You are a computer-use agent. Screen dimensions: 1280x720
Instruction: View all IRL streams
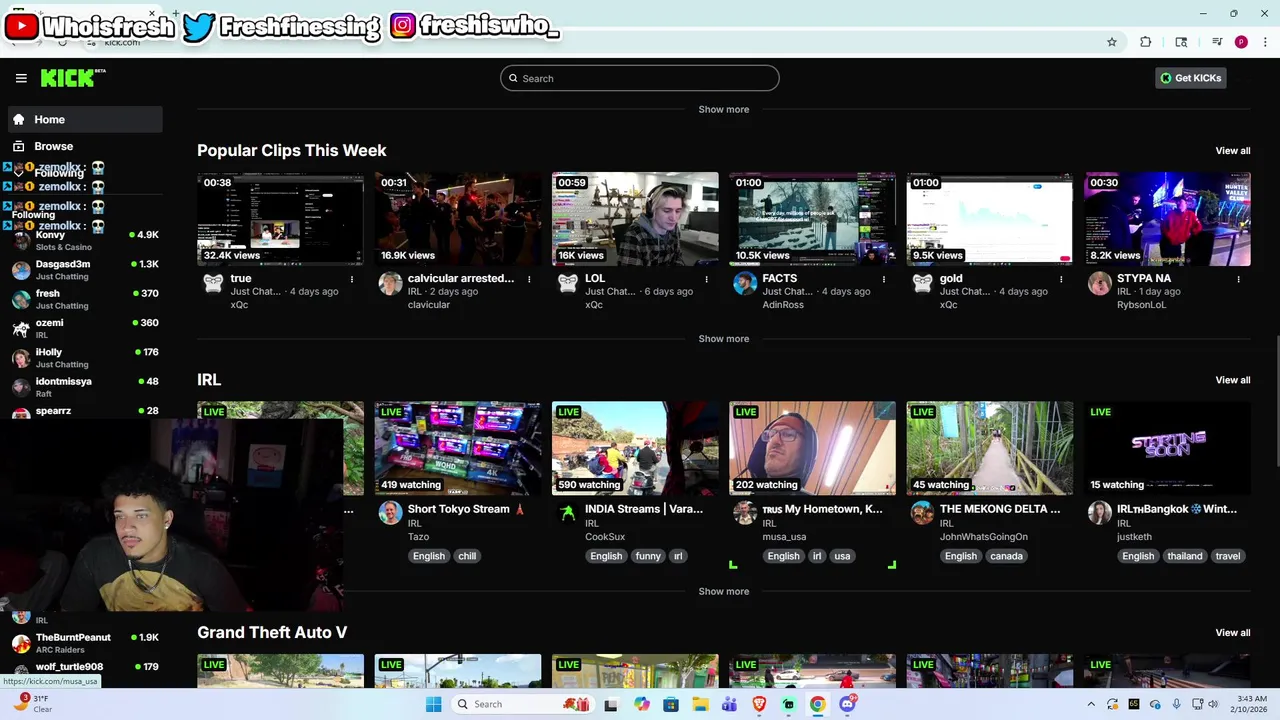1232,380
